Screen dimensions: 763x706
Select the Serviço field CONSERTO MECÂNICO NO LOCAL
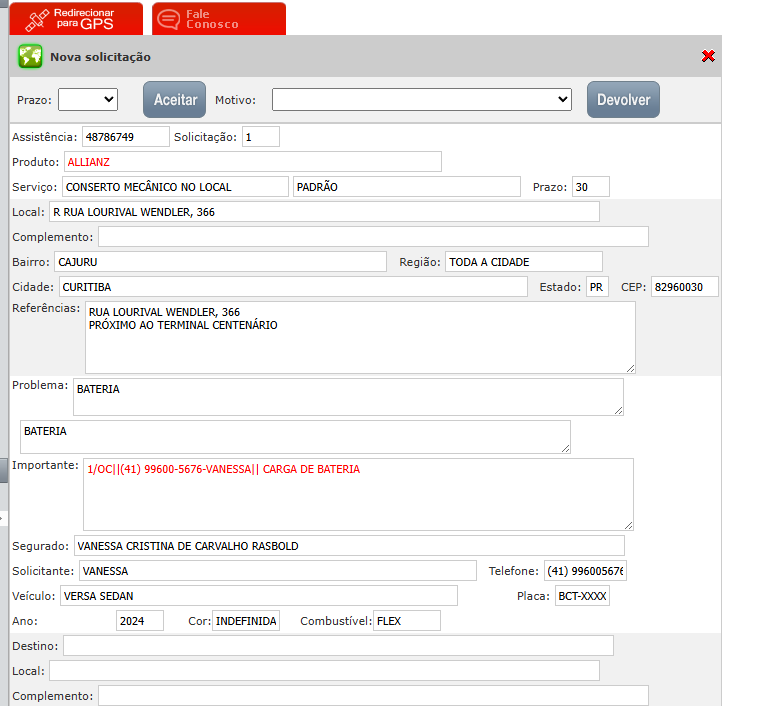click(175, 187)
